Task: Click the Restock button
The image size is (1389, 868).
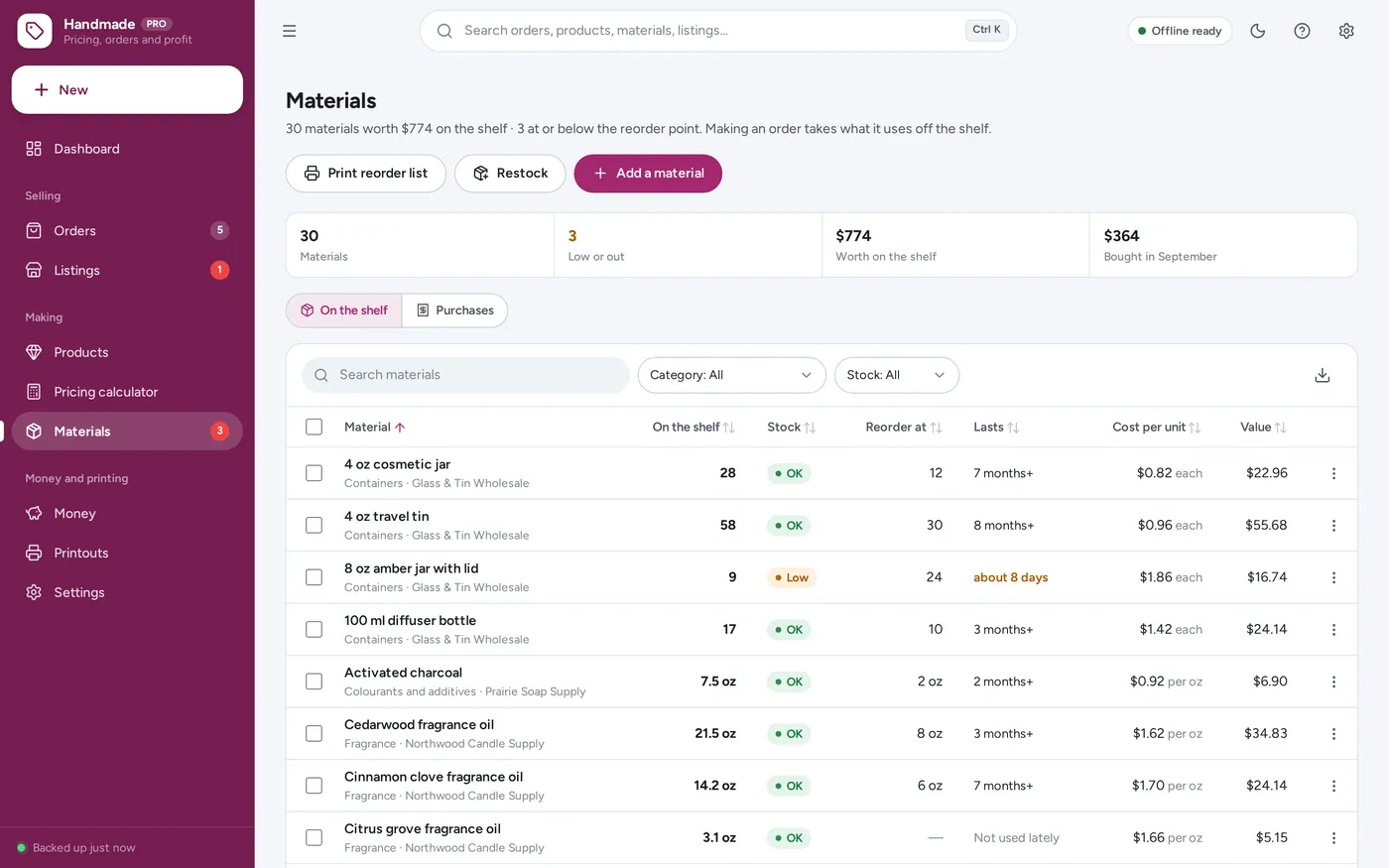Action: click(x=510, y=174)
